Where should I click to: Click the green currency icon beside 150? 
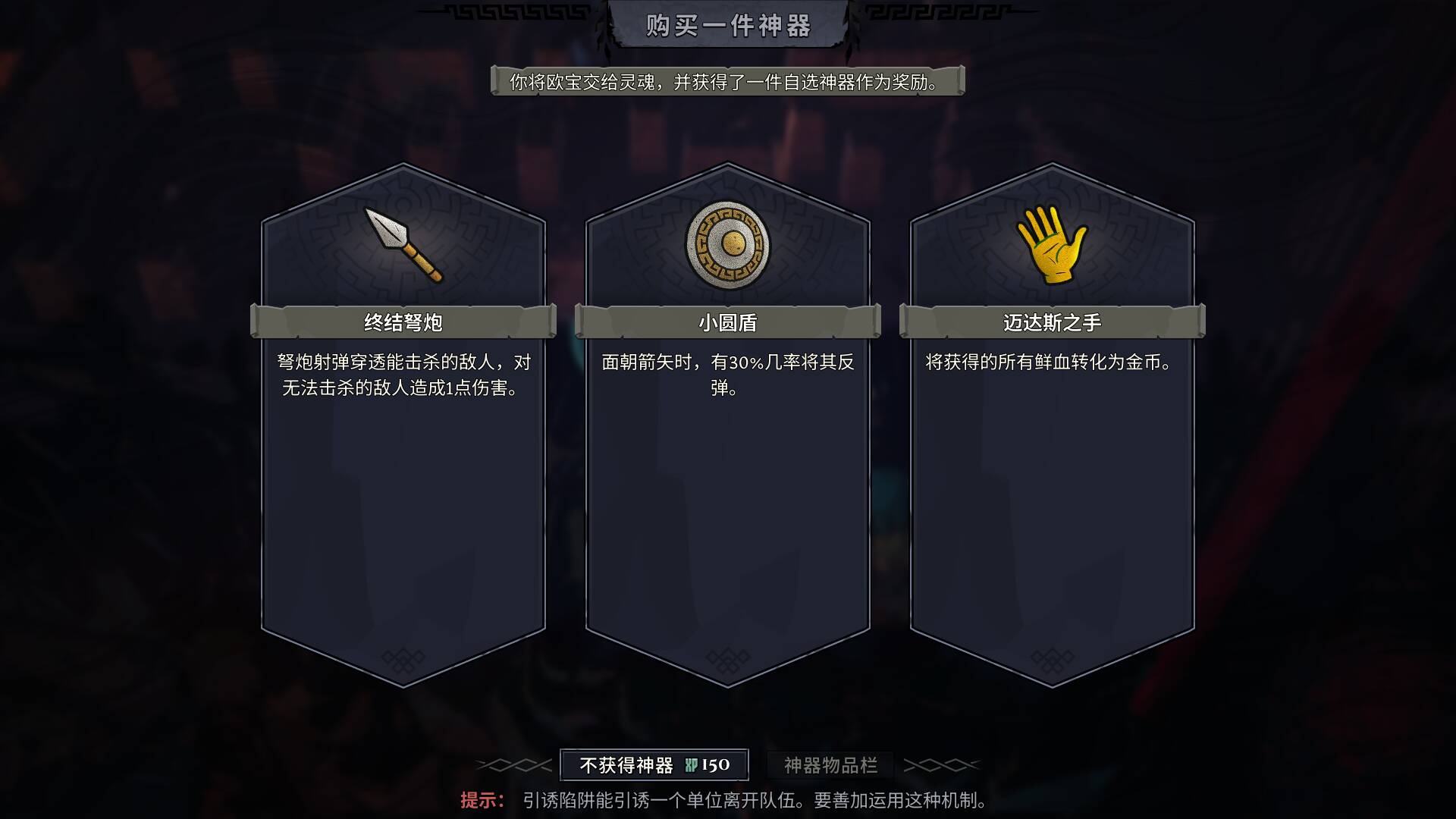pyautogui.click(x=691, y=765)
